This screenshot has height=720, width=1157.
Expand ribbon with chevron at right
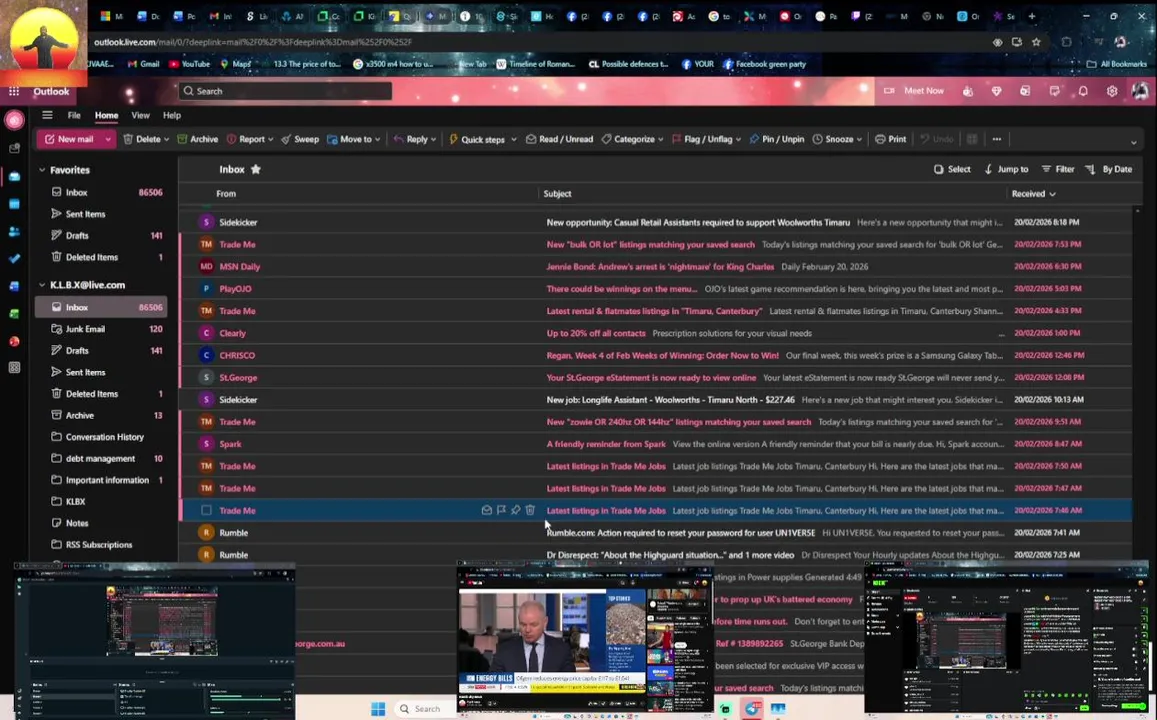(1133, 142)
